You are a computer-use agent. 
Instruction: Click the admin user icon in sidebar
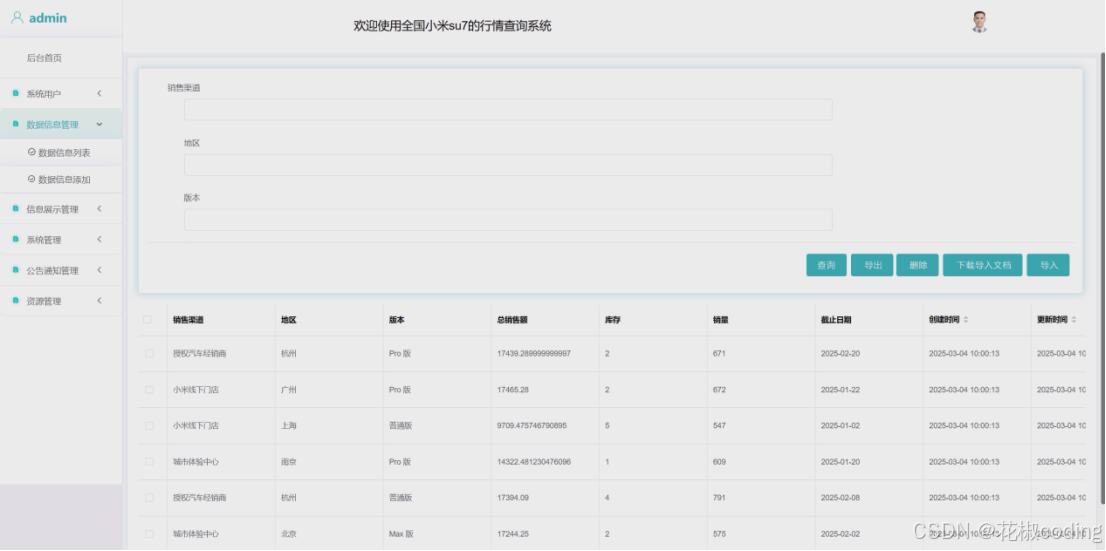click(x=18, y=18)
